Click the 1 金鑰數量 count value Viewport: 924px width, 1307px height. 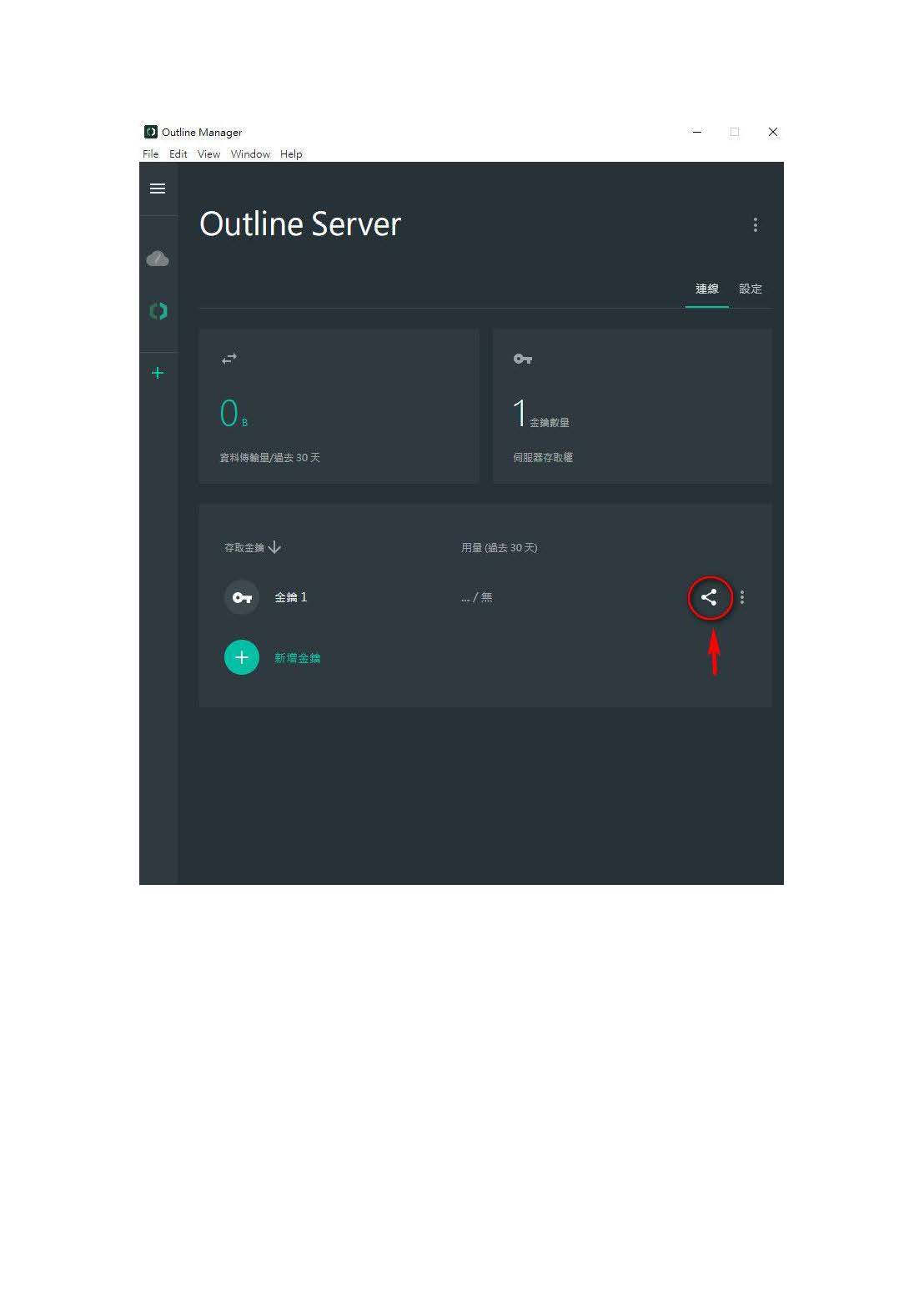pos(541,414)
